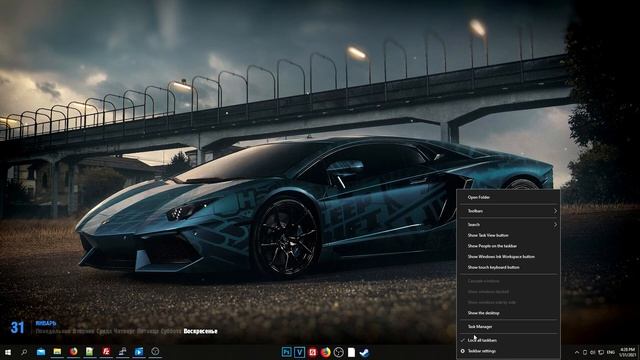The height and width of the screenshot is (360, 640).
Task: Toggle Show Windows Ink Workspace button
Action: point(508,256)
